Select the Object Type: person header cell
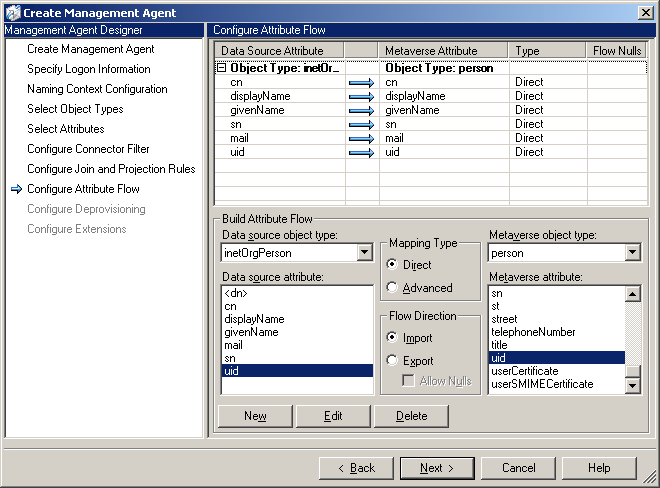The height and width of the screenshot is (488, 660). 444,68
